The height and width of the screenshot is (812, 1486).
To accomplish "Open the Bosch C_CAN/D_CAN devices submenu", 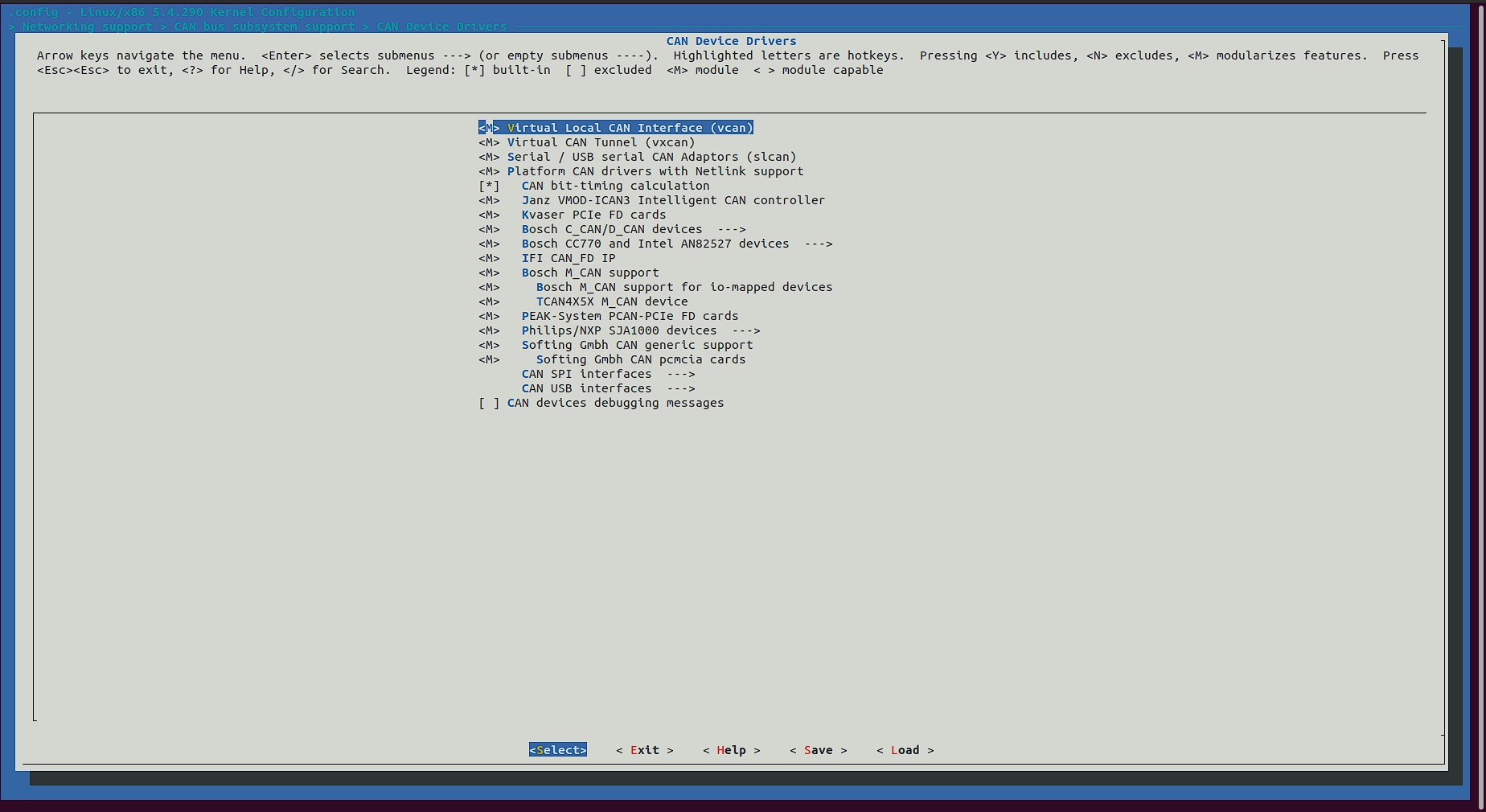I will pyautogui.click(x=611, y=228).
